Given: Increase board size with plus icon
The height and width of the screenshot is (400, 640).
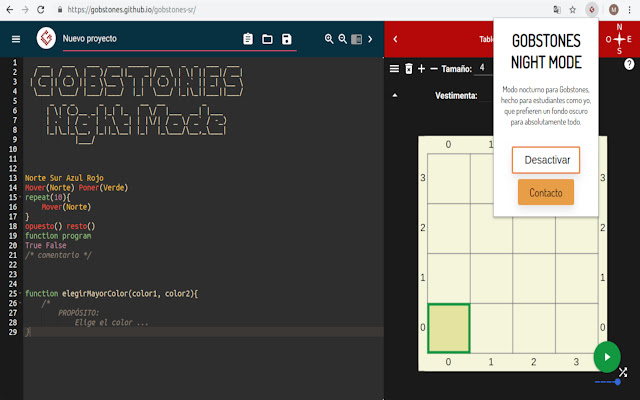Looking at the screenshot, I should pyautogui.click(x=422, y=69).
